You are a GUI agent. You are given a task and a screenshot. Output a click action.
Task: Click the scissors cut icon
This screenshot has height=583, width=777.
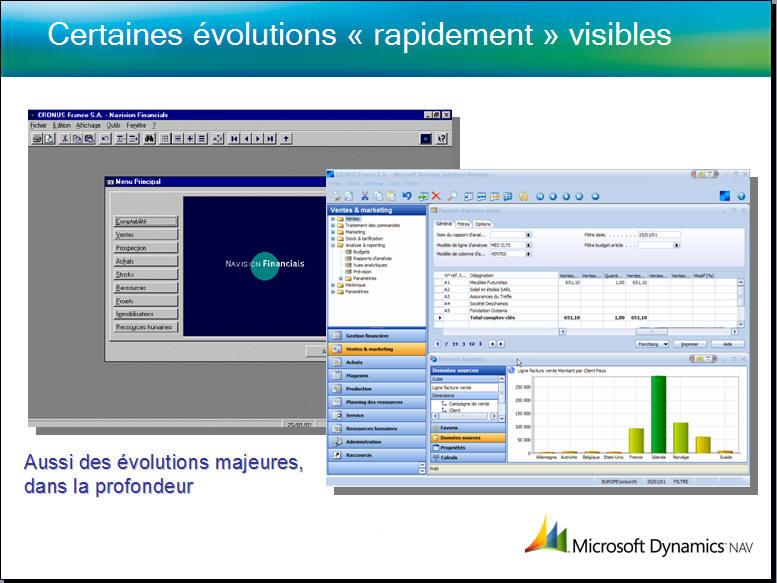365,196
